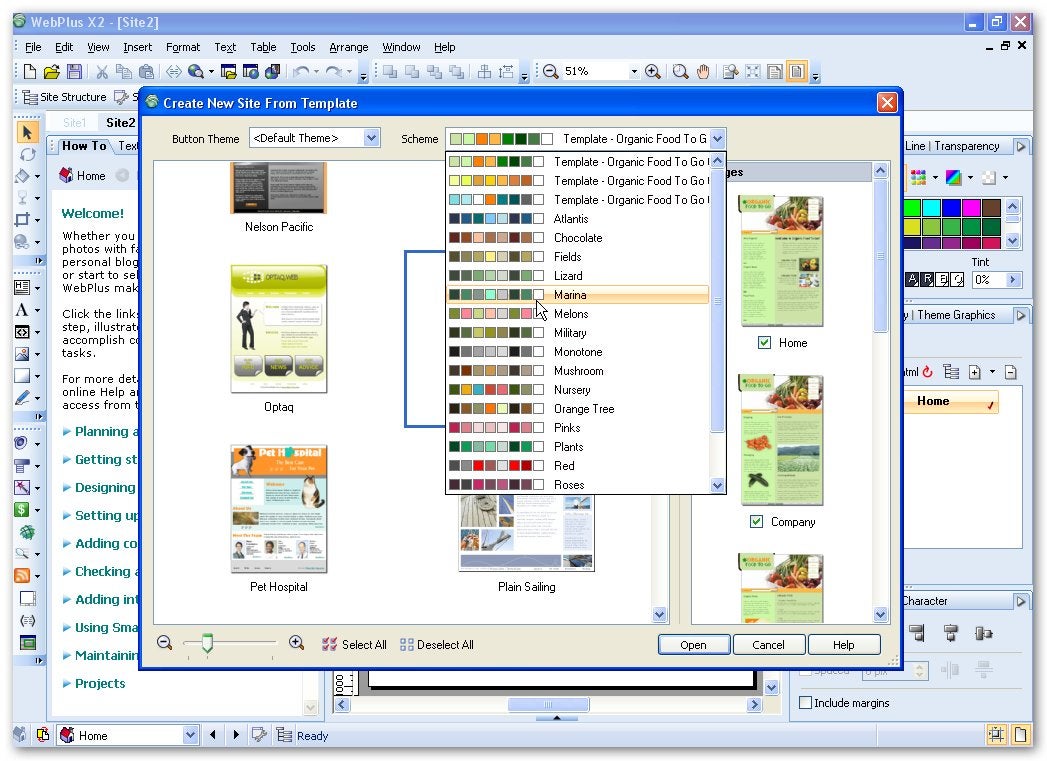The width and height of the screenshot is (1047, 761).
Task: Expand the Line/Transparency panel arrow
Action: coord(1020,146)
